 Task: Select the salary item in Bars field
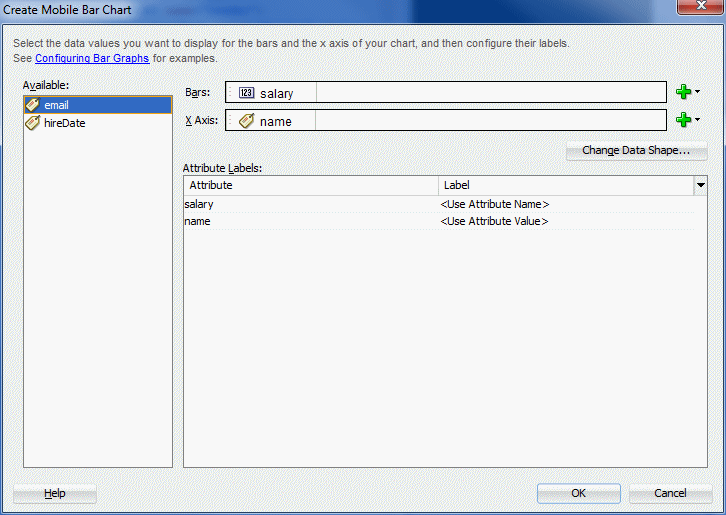coord(271,93)
